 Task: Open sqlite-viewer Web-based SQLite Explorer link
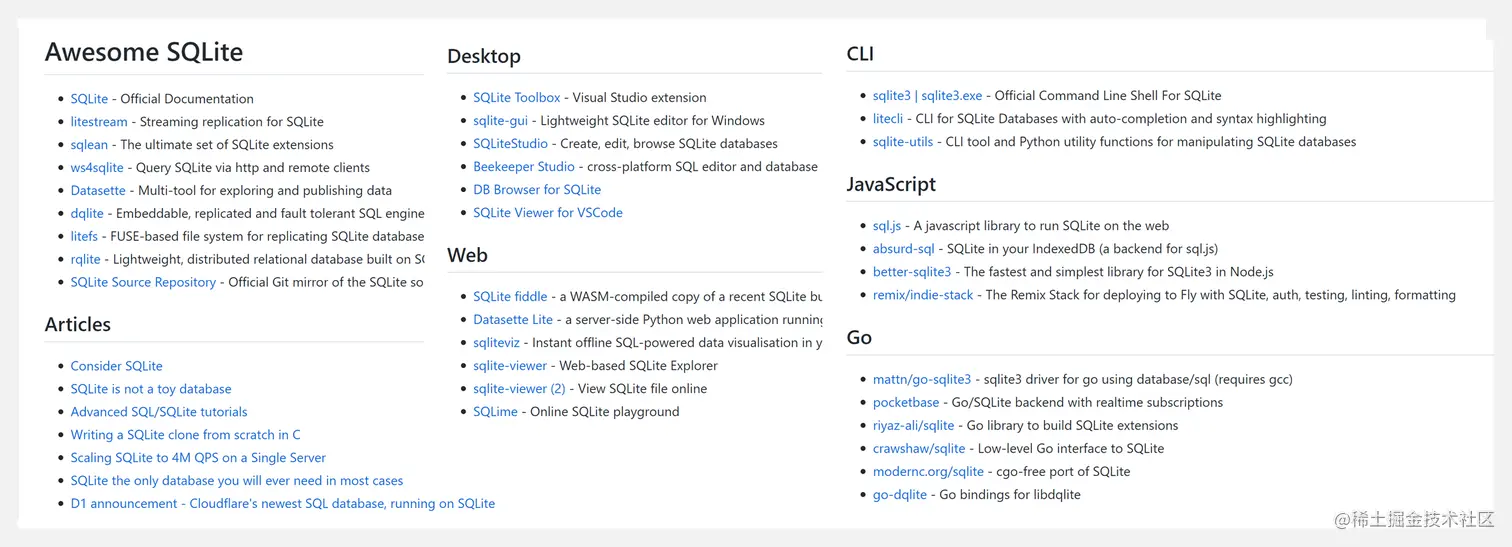[510, 366]
